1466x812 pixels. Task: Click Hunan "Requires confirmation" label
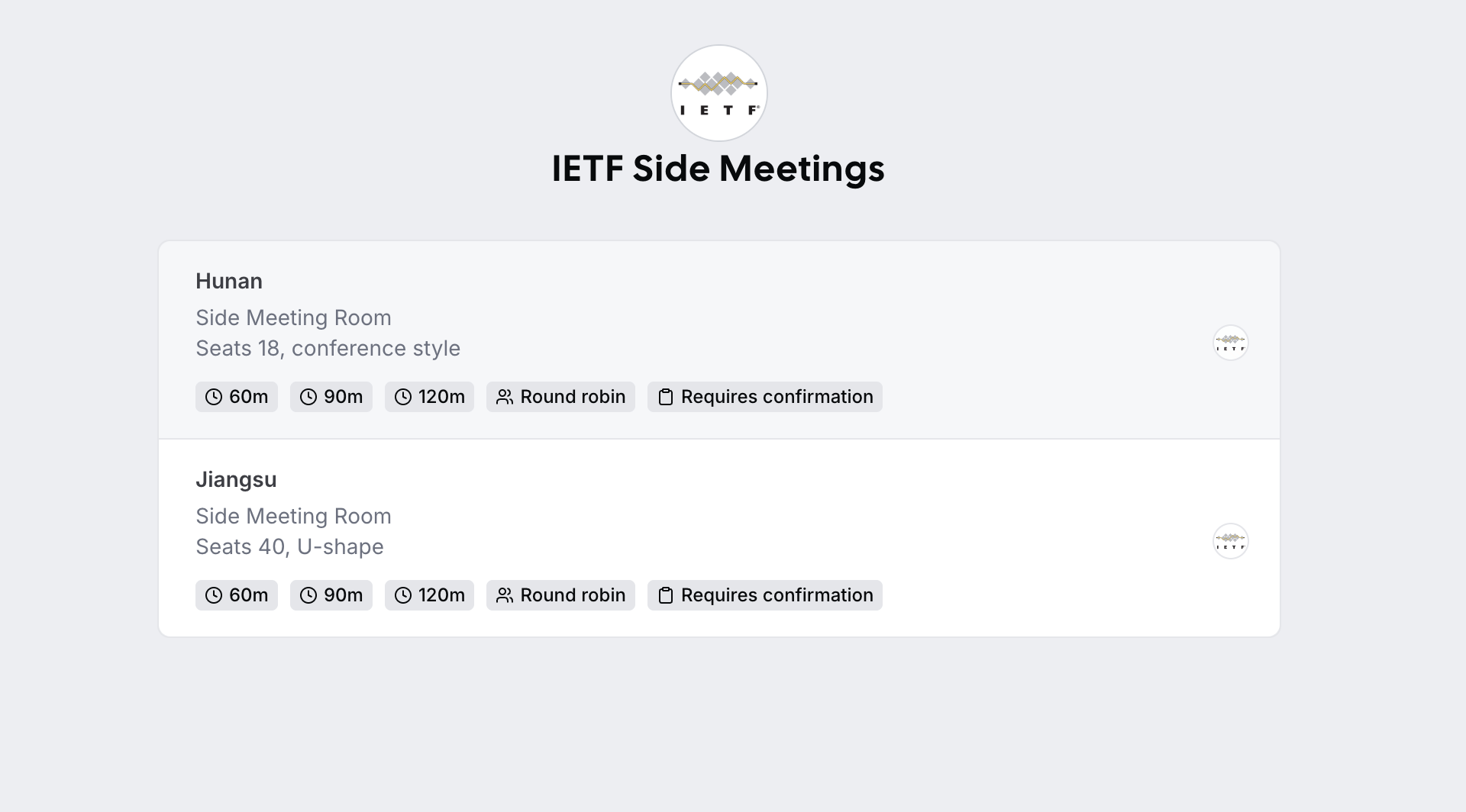coord(777,397)
